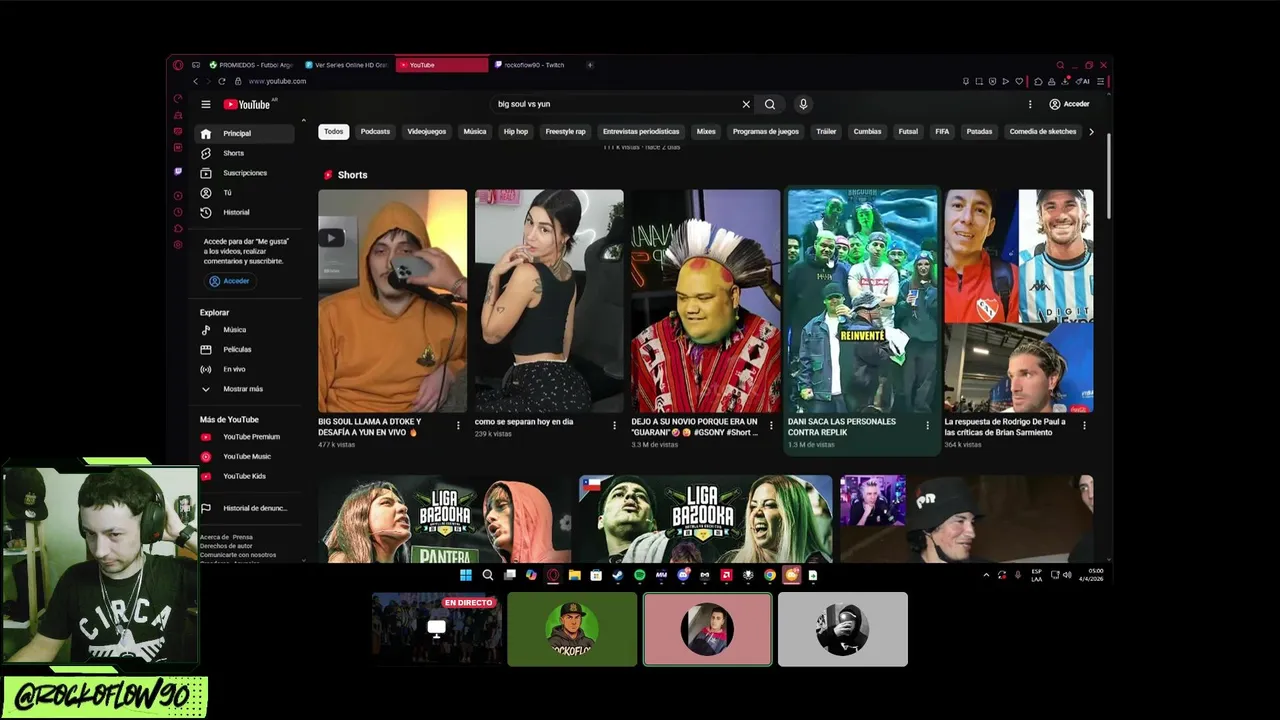Select the FIFA filter chip

[942, 131]
